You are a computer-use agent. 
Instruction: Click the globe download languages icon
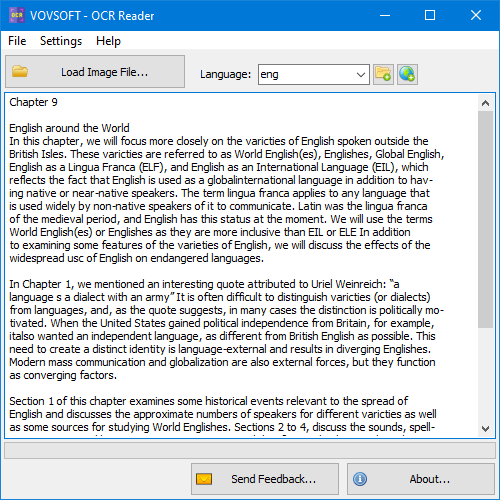(407, 74)
